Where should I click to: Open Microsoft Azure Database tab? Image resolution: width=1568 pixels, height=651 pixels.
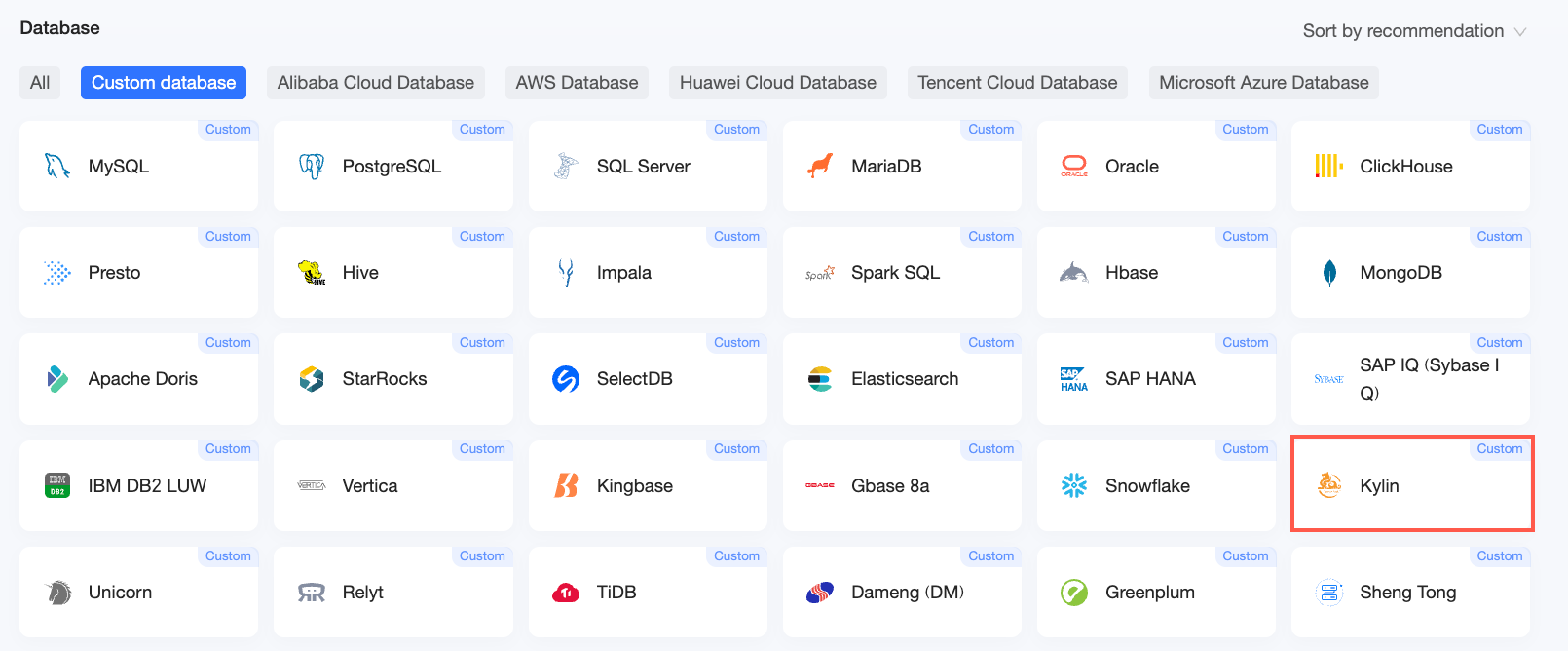click(1264, 83)
